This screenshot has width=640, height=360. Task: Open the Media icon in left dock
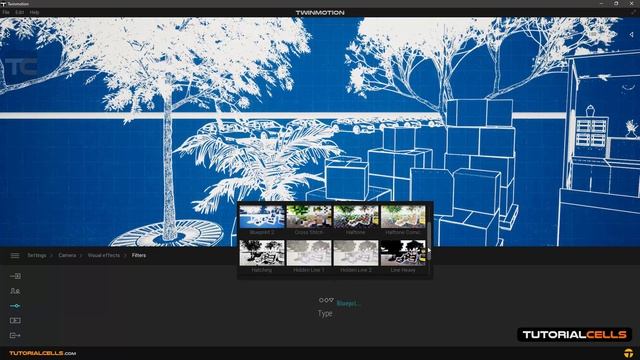point(15,320)
